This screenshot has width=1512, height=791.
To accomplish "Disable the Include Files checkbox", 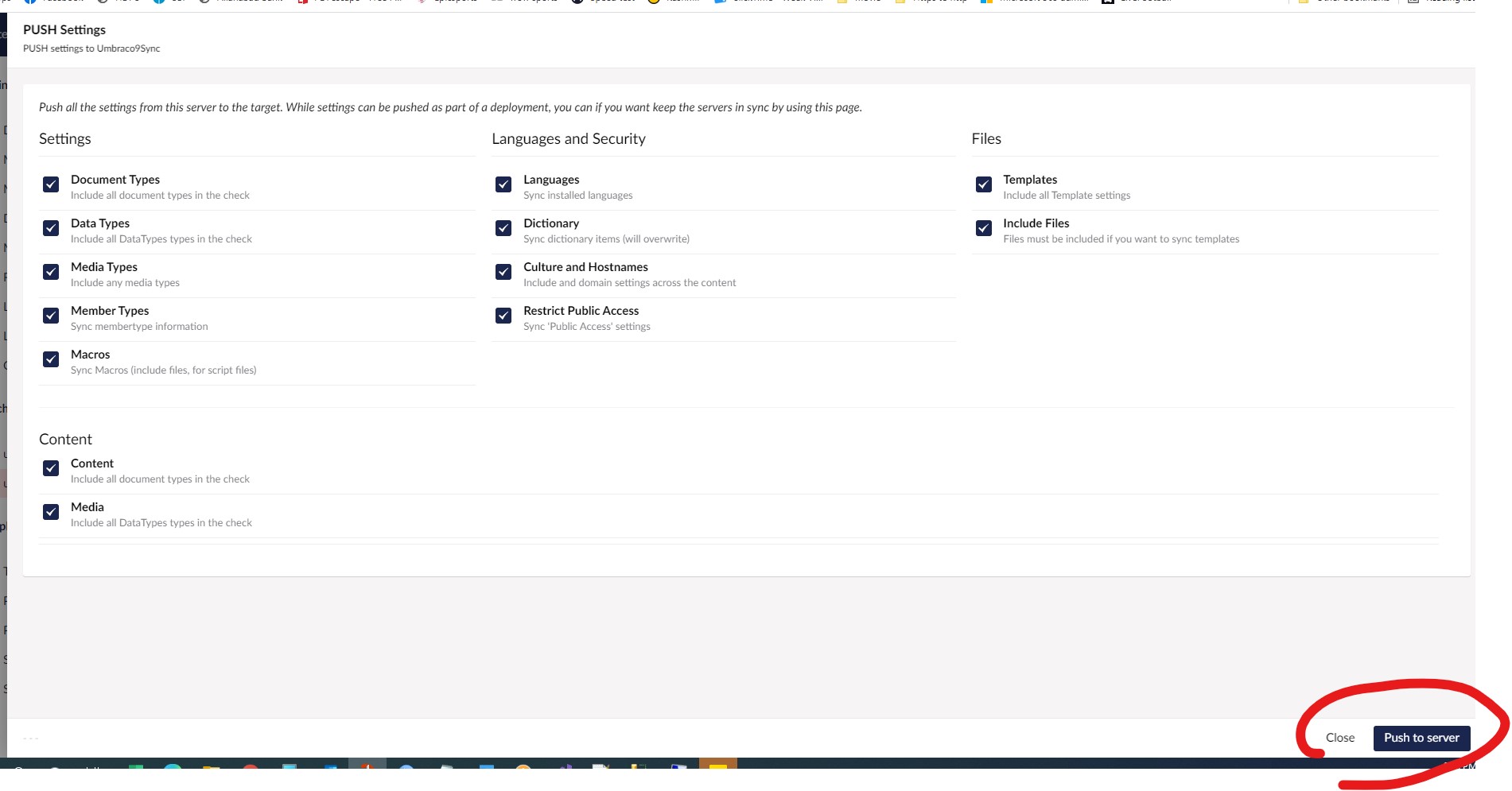I will point(984,228).
